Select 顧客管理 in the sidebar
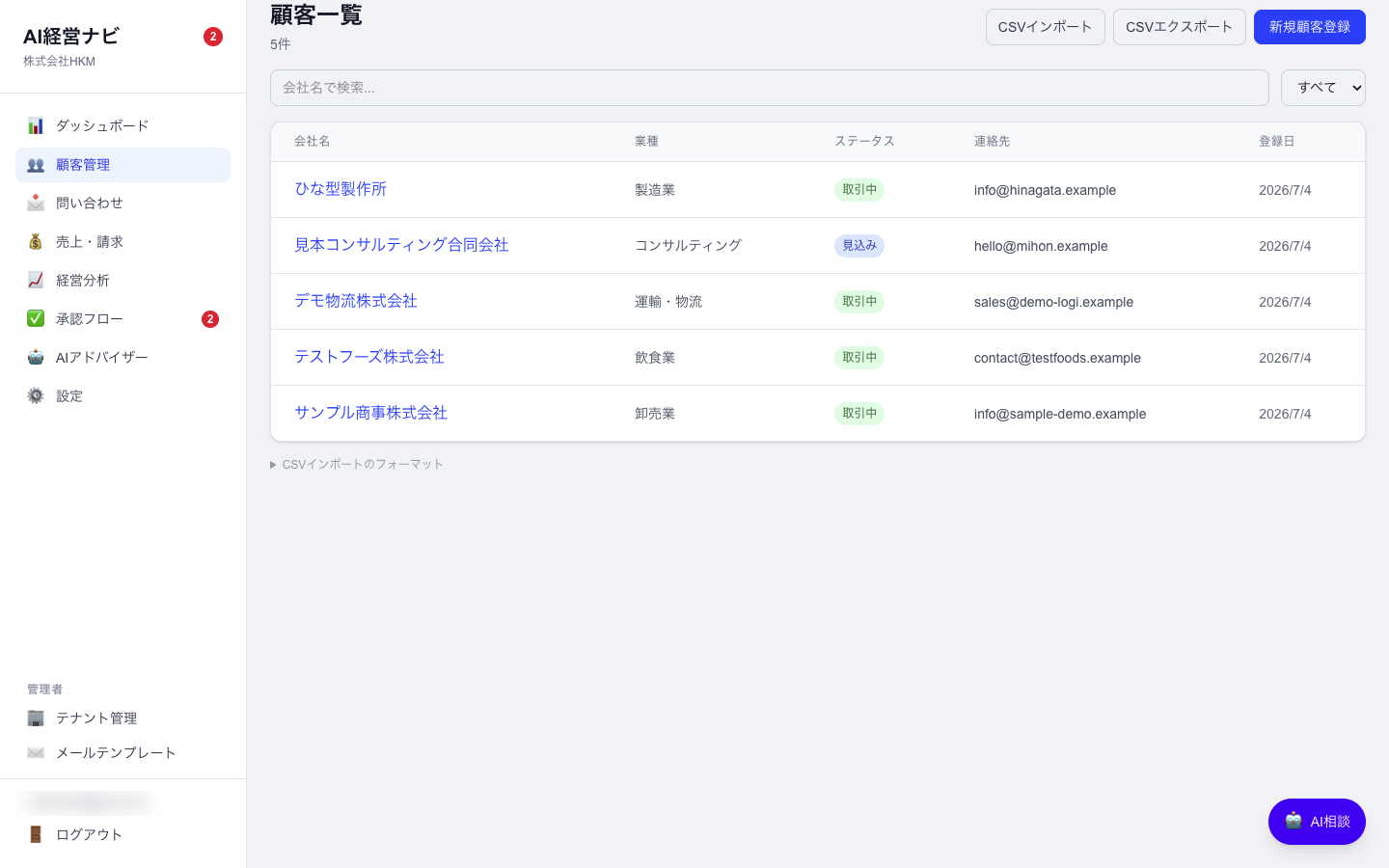 click(123, 165)
